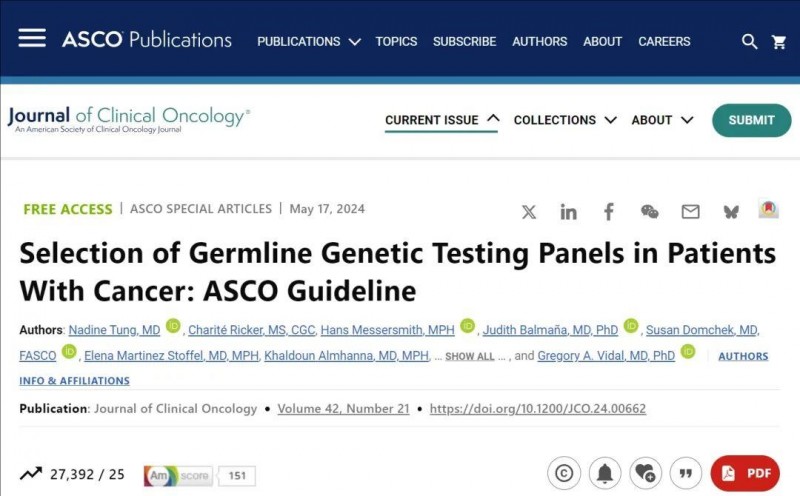The image size is (800, 496).
Task: Add article to favorites
Action: (x=645, y=473)
